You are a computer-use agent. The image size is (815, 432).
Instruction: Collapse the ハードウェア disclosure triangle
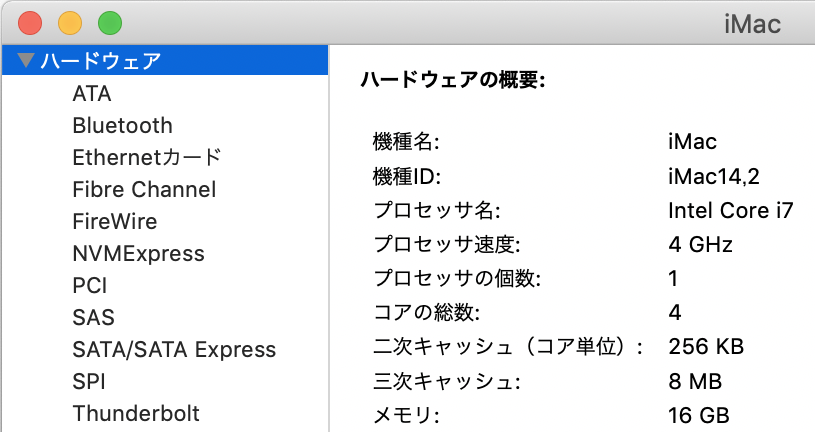point(25,60)
